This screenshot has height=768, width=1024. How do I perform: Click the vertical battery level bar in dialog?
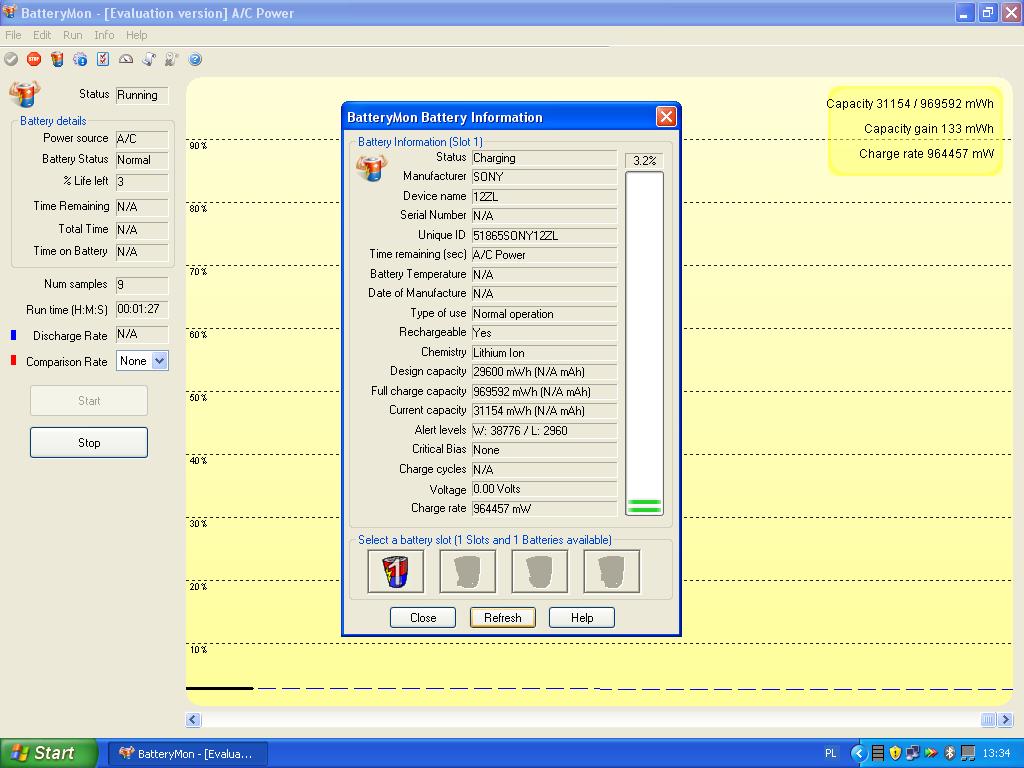(645, 344)
